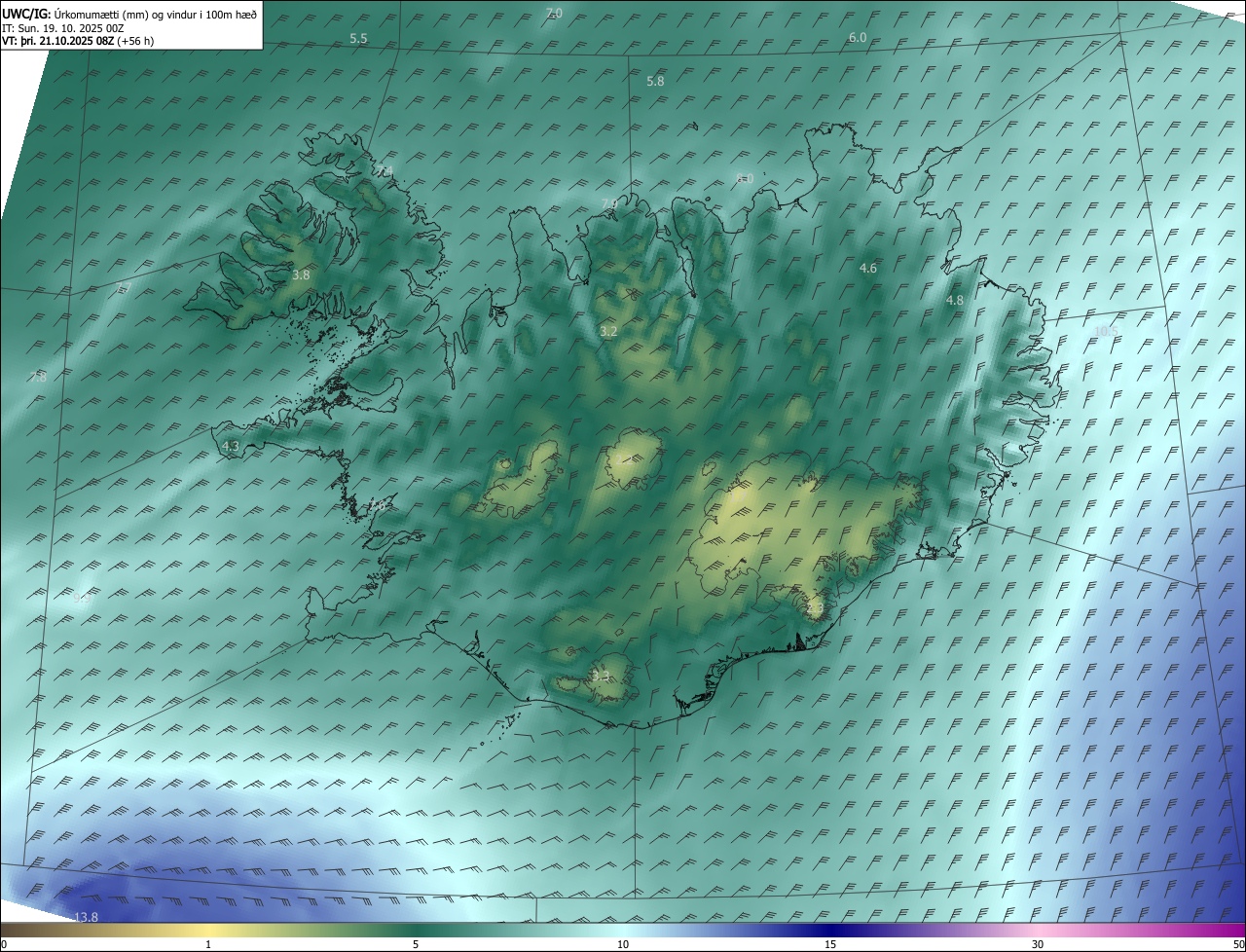Click the 50 tick on the colour scale
Screen dimensions: 1246x952
point(1238,944)
